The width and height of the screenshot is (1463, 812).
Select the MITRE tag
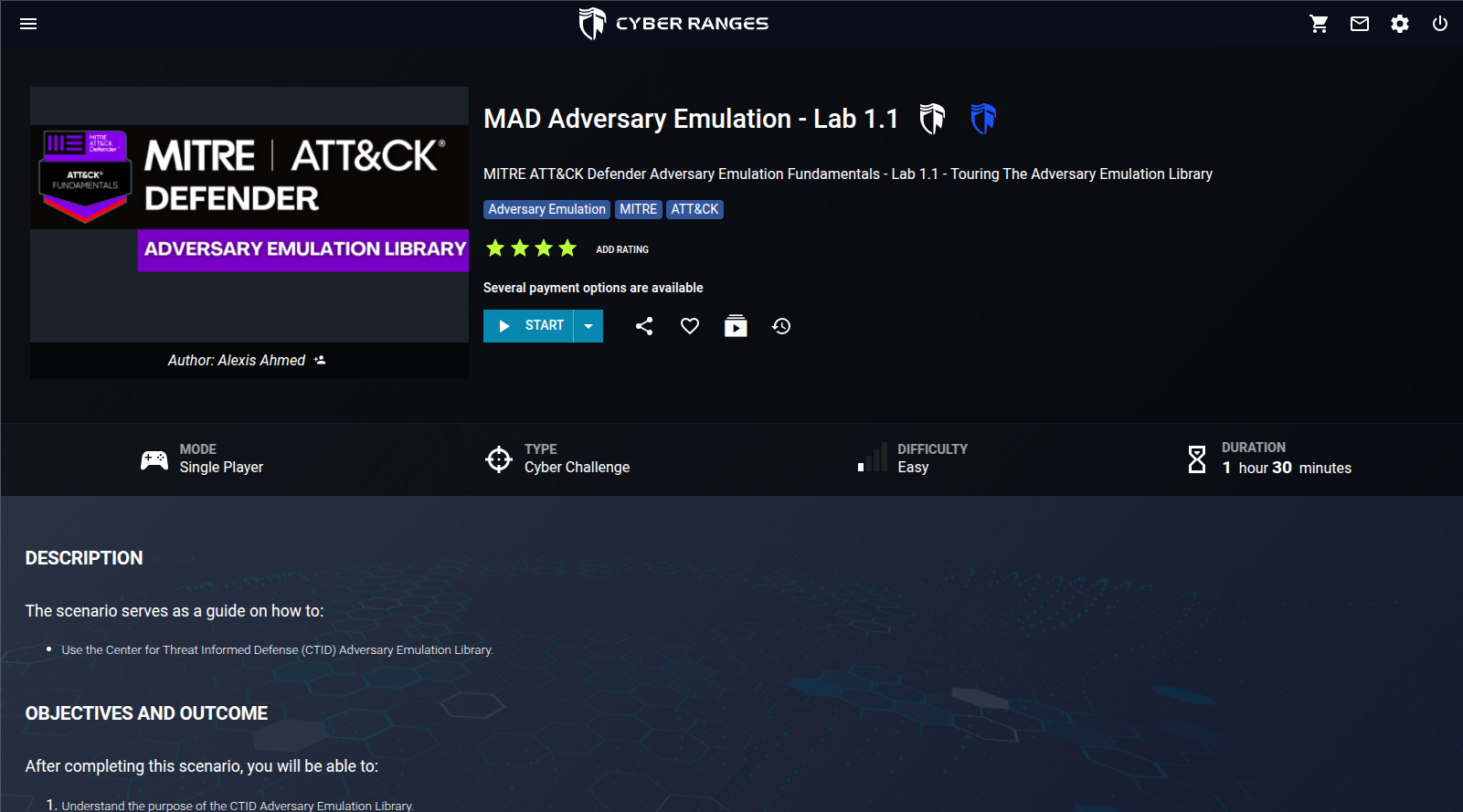(638, 209)
